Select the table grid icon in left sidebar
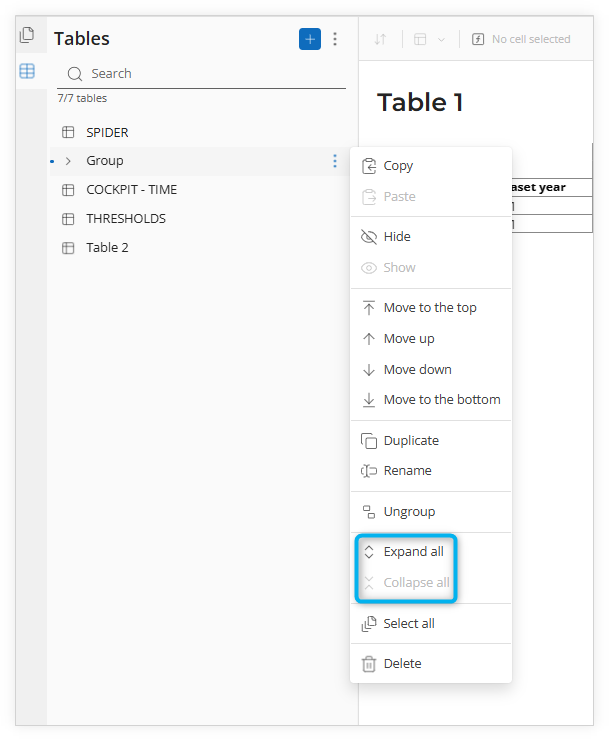The width and height of the screenshot is (609, 741). (27, 71)
